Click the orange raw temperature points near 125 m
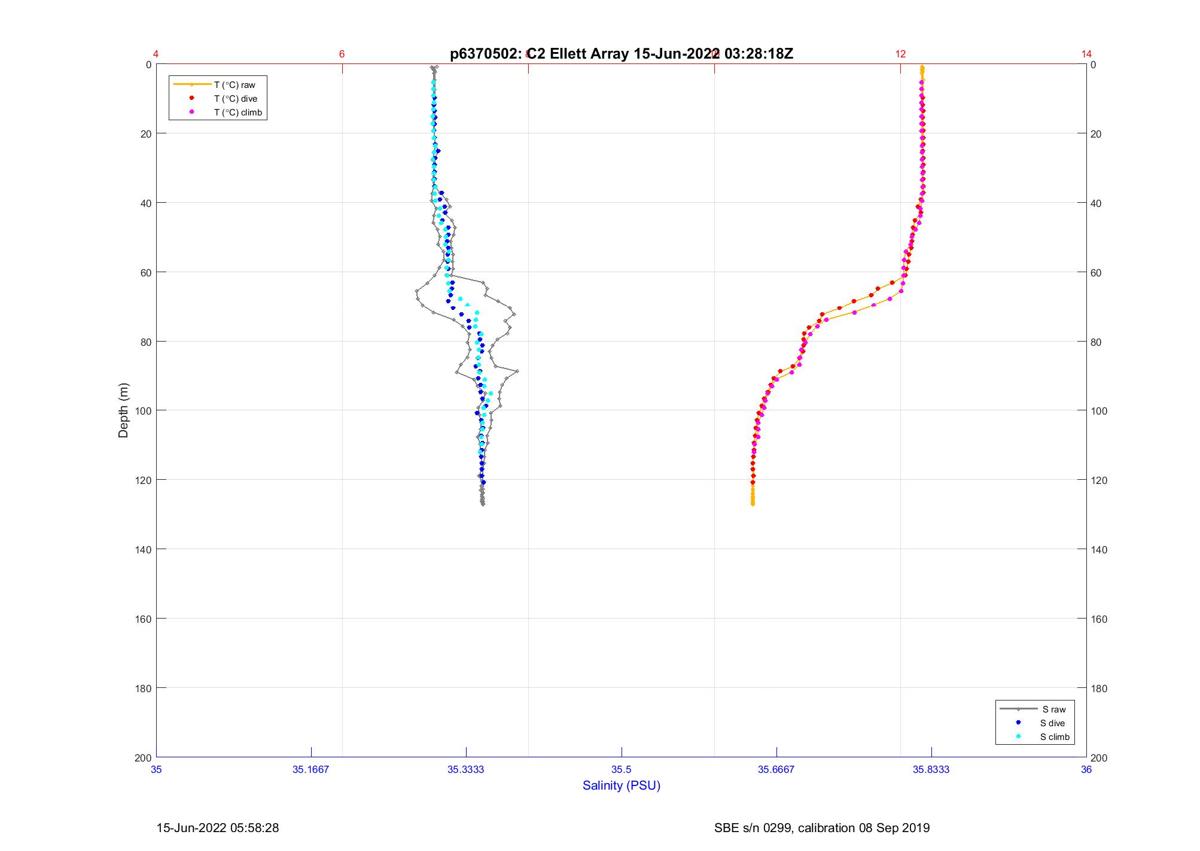Screen dimensions: 1200x851 pyautogui.click(x=752, y=496)
